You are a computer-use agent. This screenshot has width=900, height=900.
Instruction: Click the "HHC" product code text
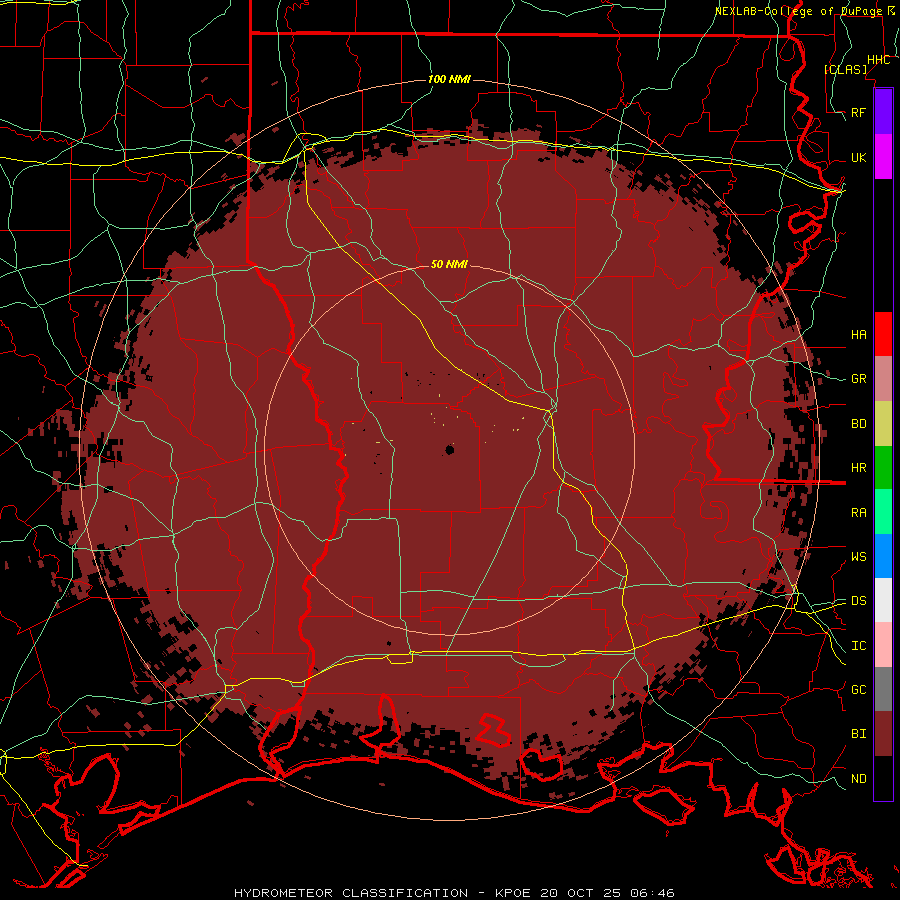tap(878, 60)
